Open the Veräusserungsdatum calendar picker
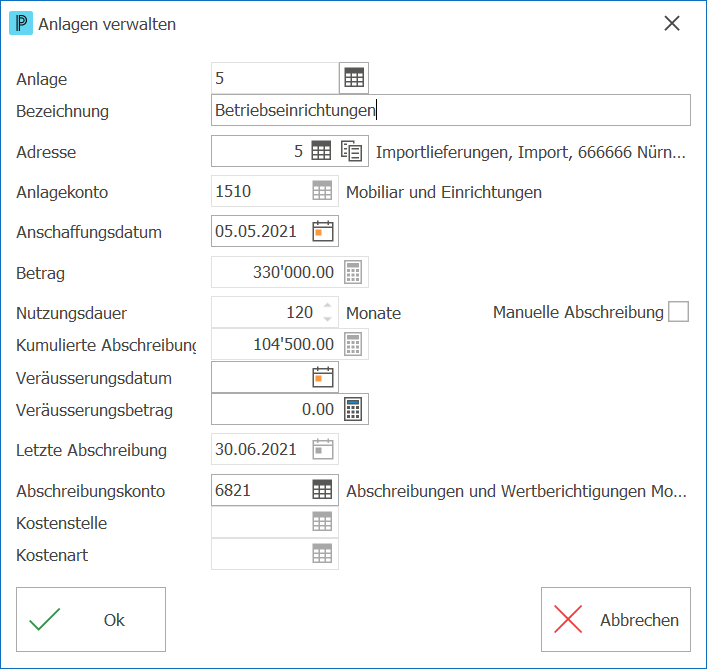 pos(323,377)
